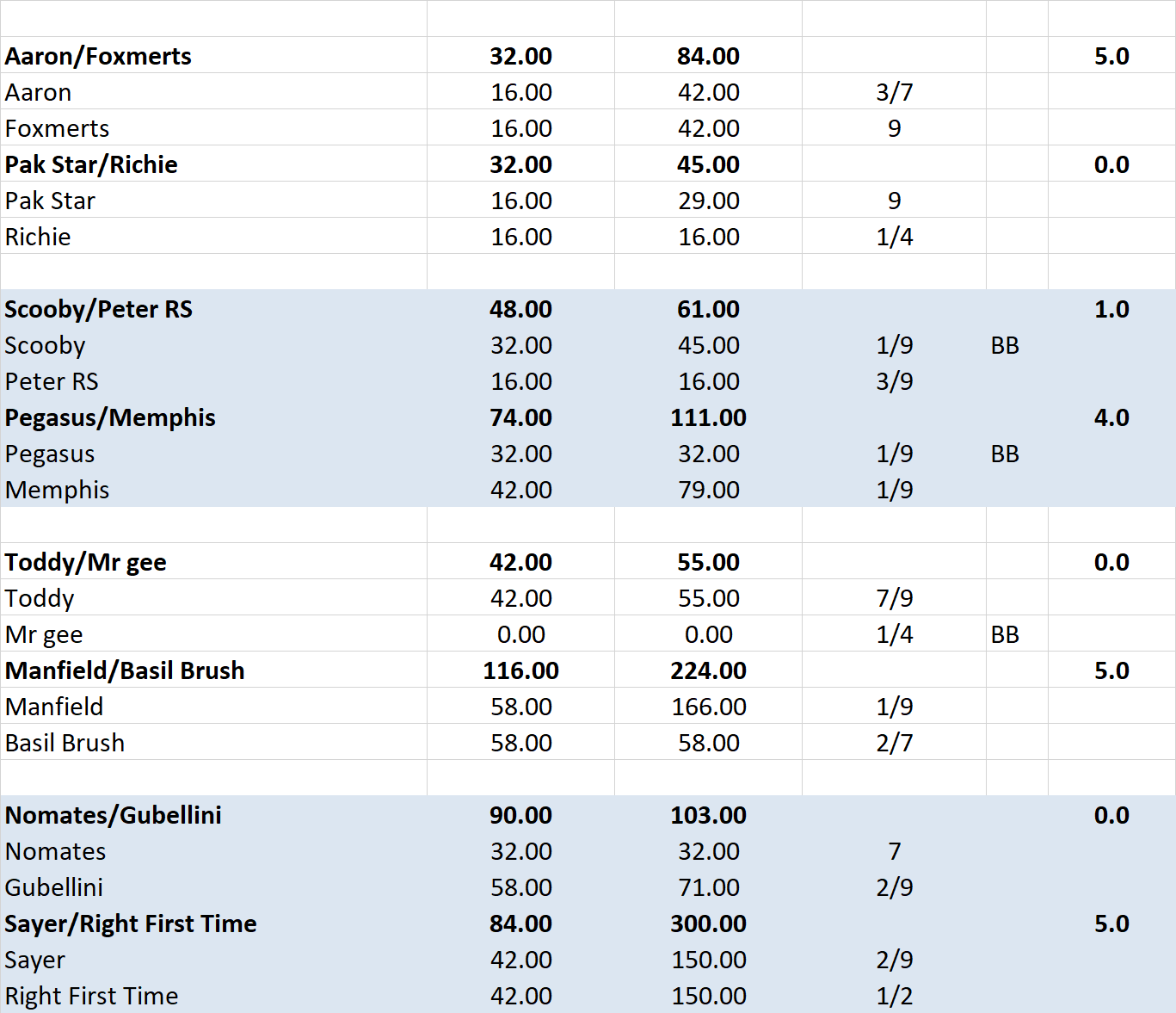Click the 4.0 score for Pegasus/Memphis
This screenshot has height=1013, width=1176.
pos(1111,417)
